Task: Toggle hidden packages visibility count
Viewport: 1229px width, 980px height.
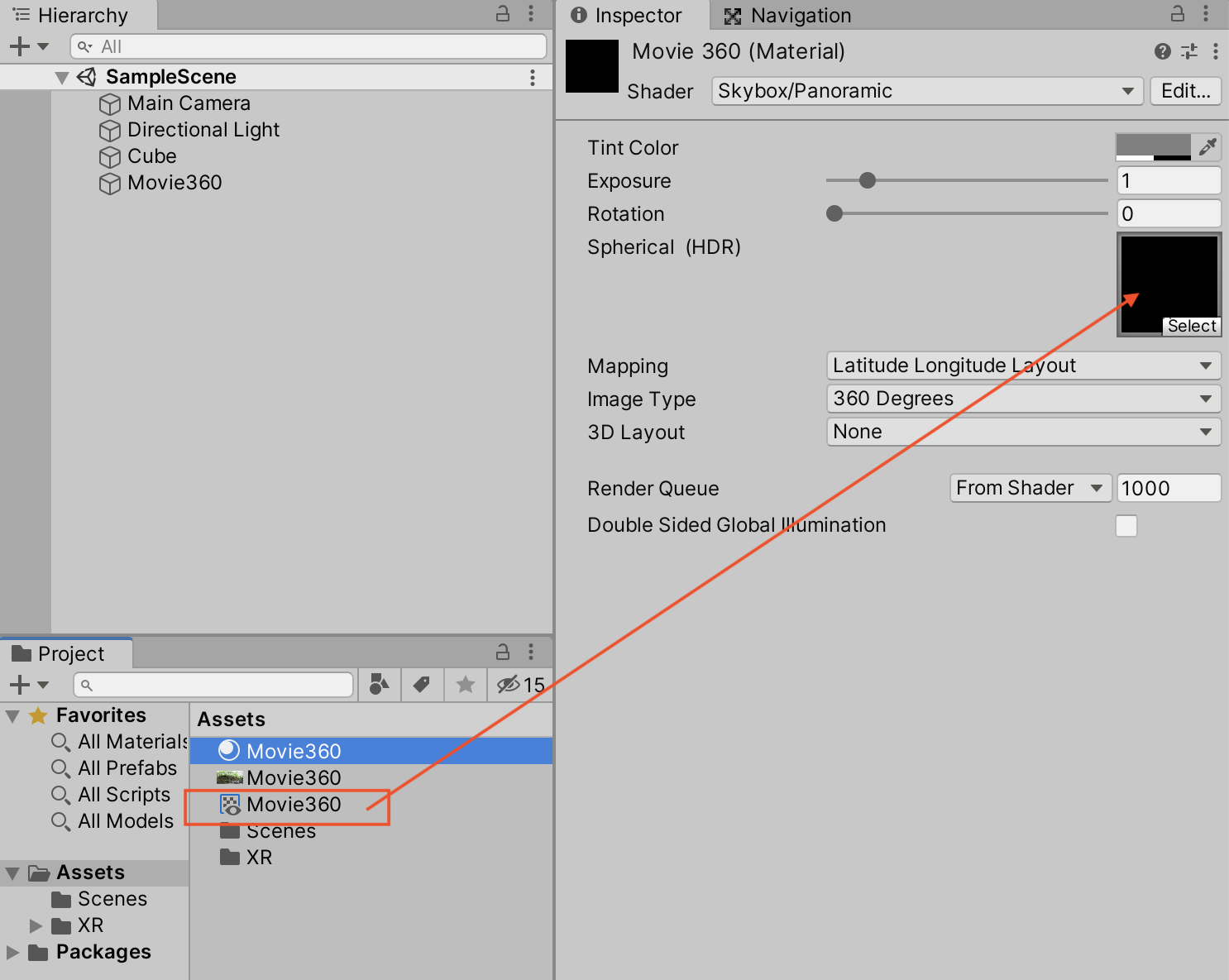Action: [x=520, y=685]
